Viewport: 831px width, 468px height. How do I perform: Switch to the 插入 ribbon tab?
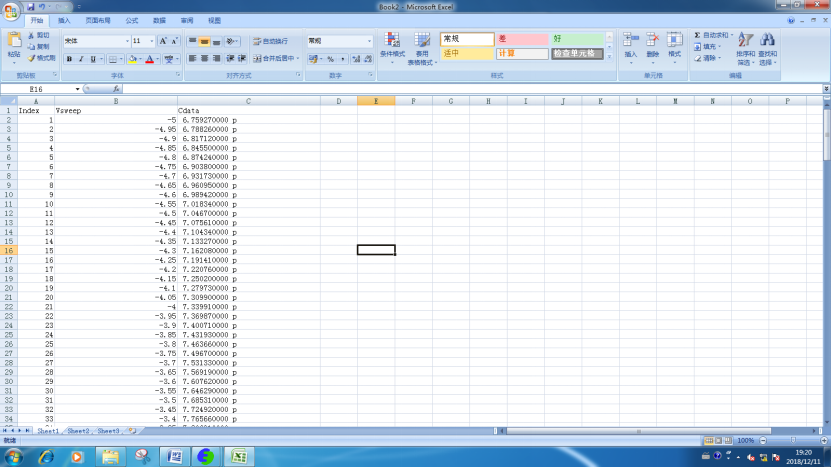point(64,21)
